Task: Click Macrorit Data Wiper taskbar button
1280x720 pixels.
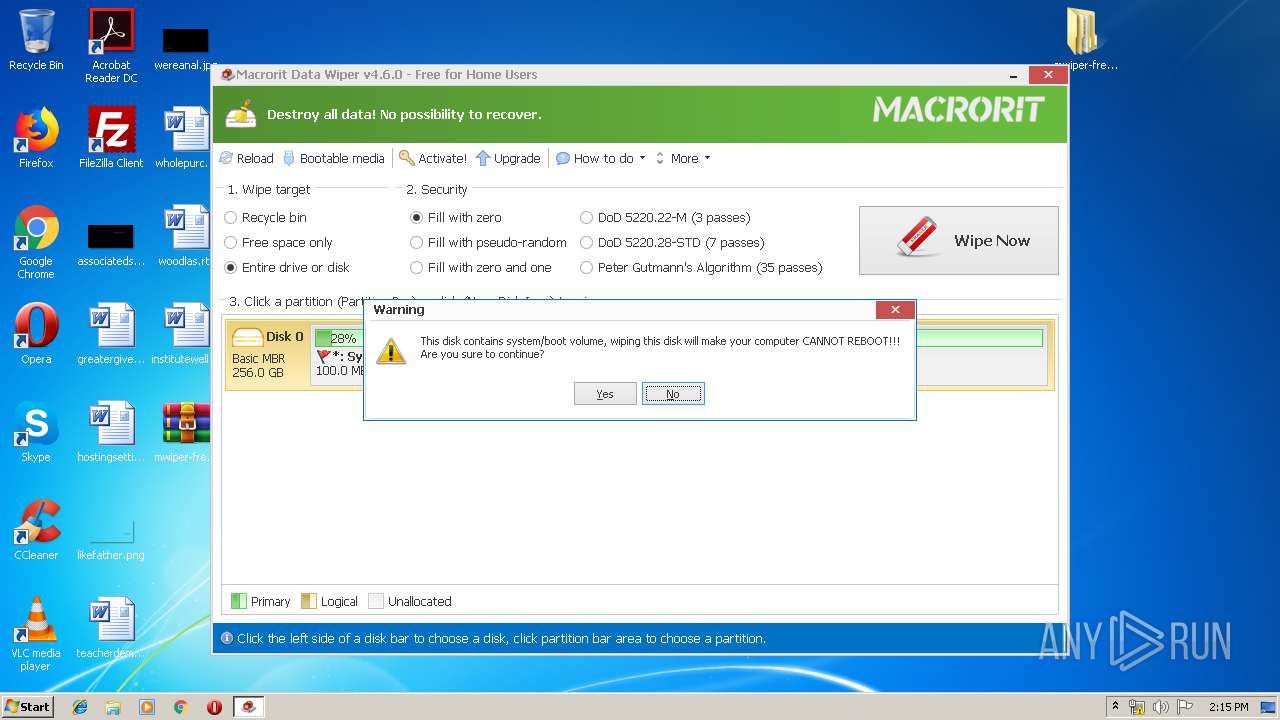Action: [x=249, y=707]
